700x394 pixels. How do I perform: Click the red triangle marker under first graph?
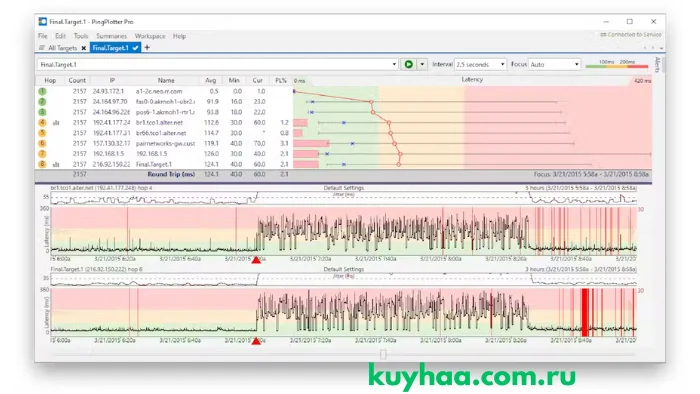pos(256,259)
